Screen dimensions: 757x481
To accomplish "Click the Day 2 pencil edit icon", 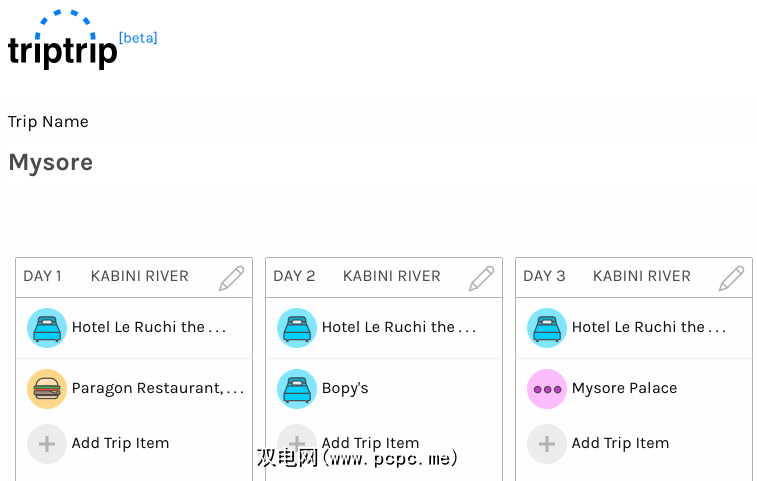I will click(481, 278).
